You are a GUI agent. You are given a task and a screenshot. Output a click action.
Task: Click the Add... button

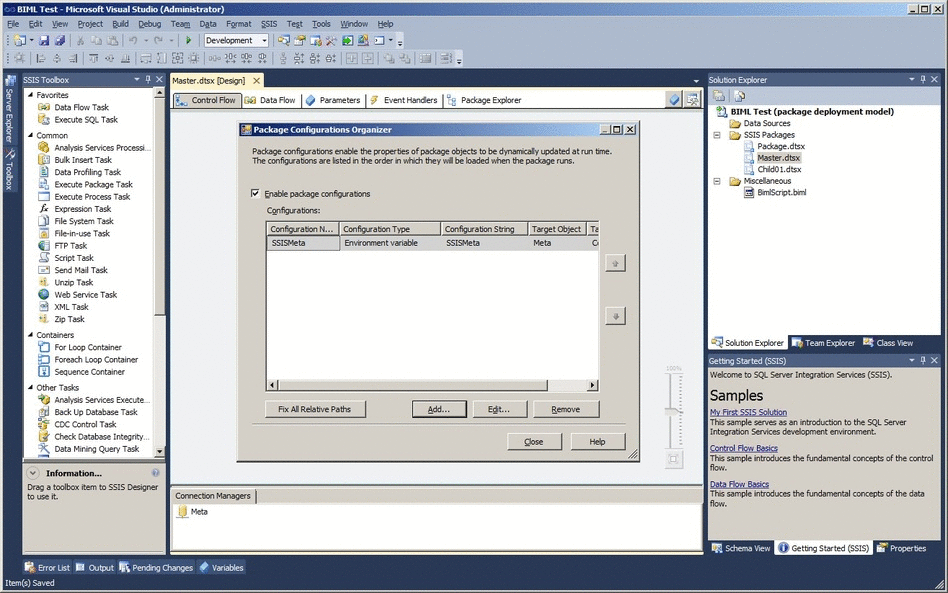click(x=439, y=409)
